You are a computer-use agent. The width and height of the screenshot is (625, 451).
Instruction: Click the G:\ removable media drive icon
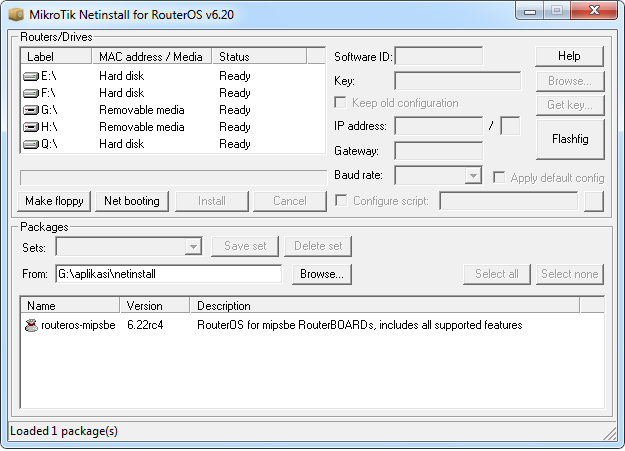point(31,110)
